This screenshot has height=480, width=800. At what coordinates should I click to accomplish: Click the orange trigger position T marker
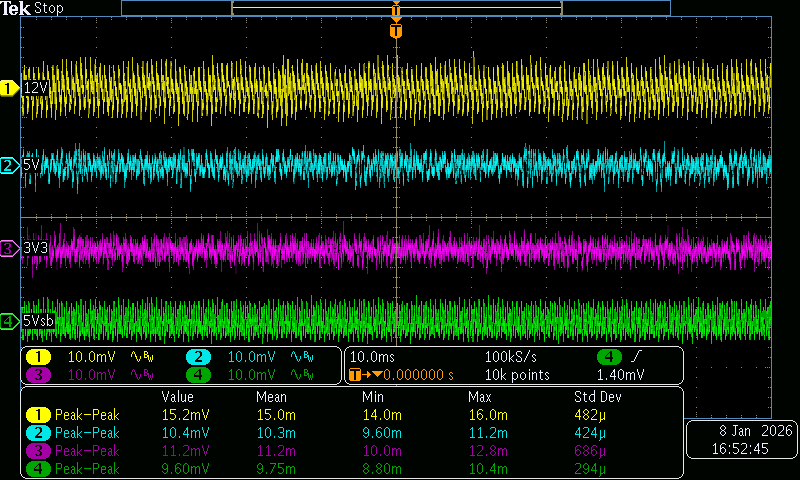pos(396,31)
